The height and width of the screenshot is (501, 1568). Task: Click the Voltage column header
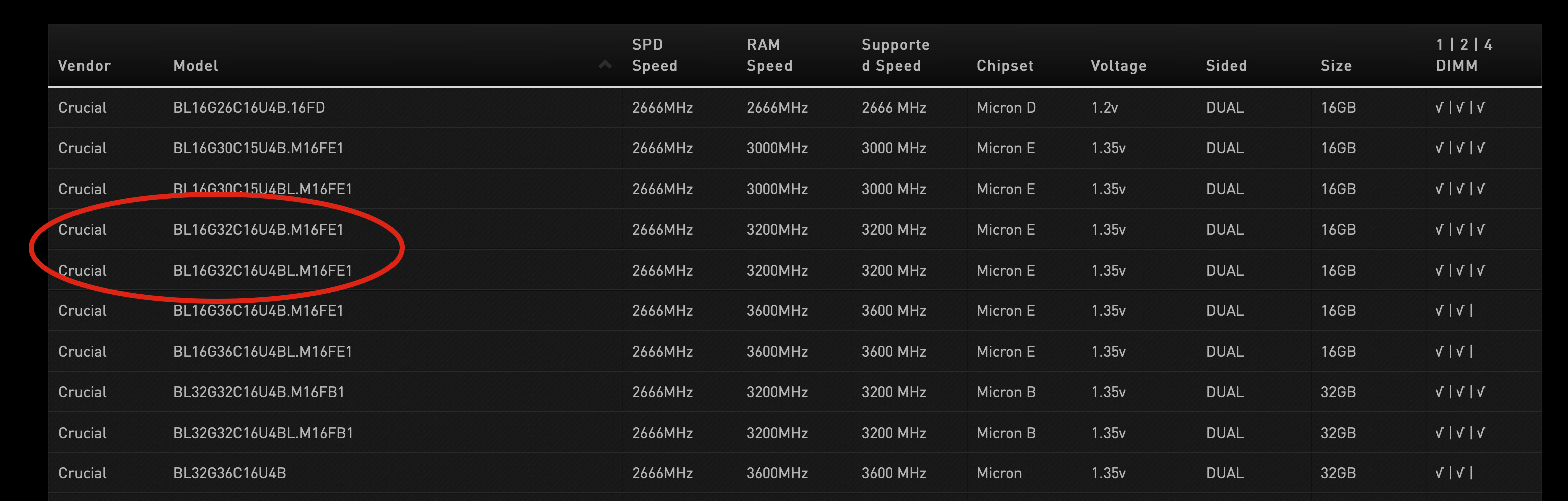(x=1119, y=66)
